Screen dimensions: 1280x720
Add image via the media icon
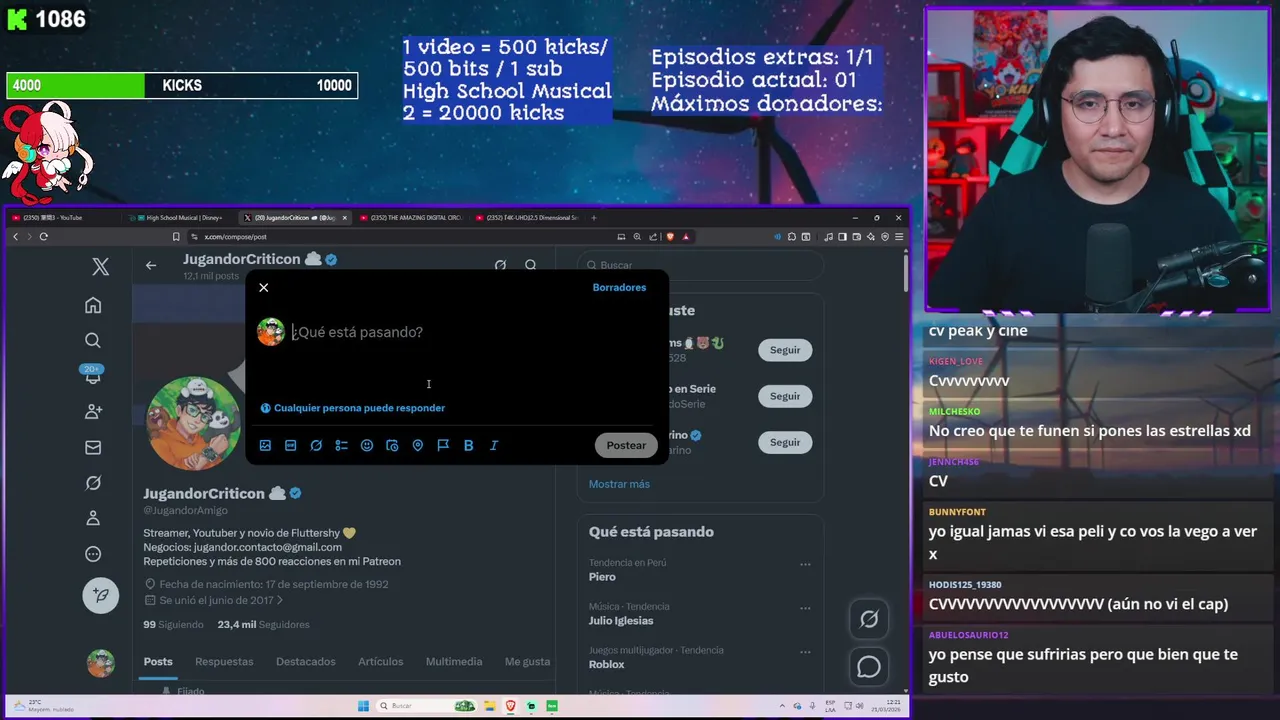coord(265,445)
